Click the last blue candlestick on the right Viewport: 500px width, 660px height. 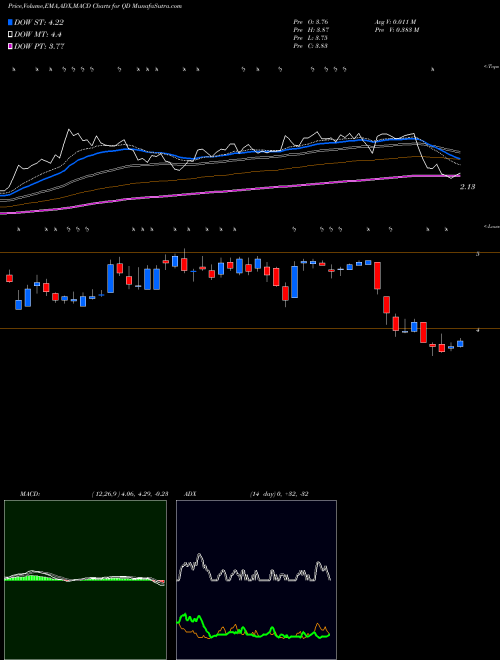[460, 344]
